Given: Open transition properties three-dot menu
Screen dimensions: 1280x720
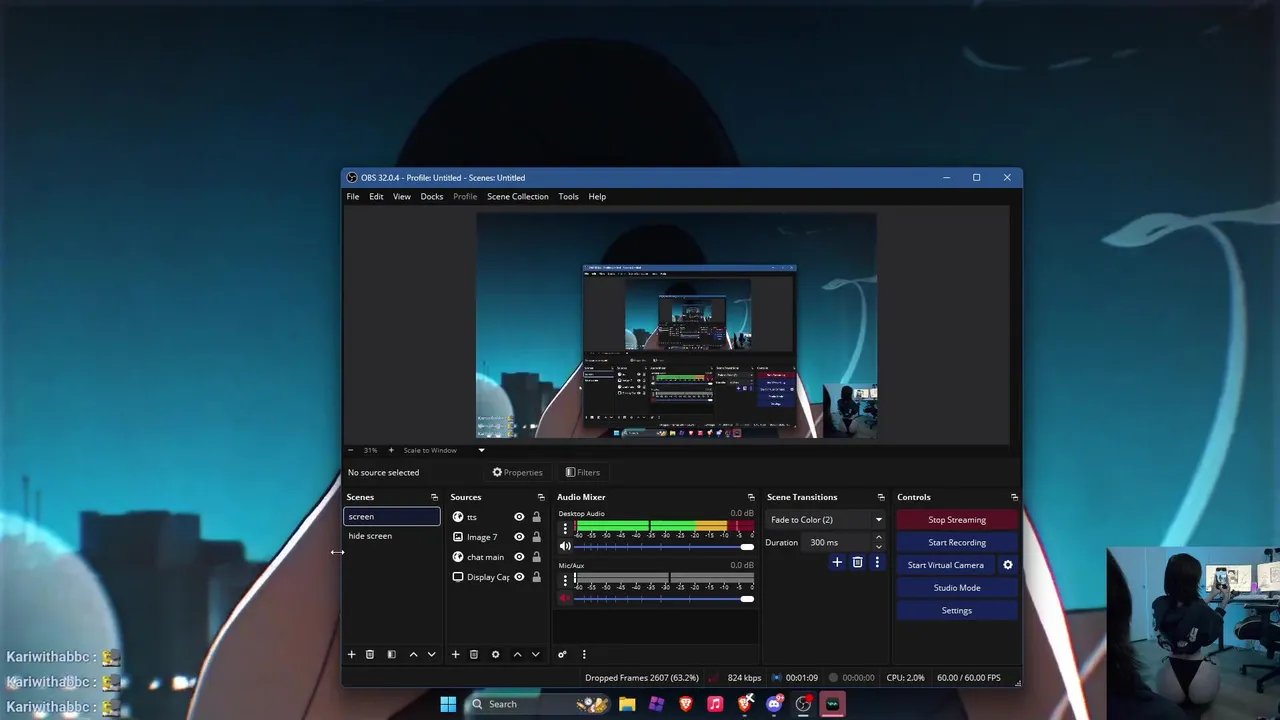Looking at the screenshot, I should (x=877, y=562).
